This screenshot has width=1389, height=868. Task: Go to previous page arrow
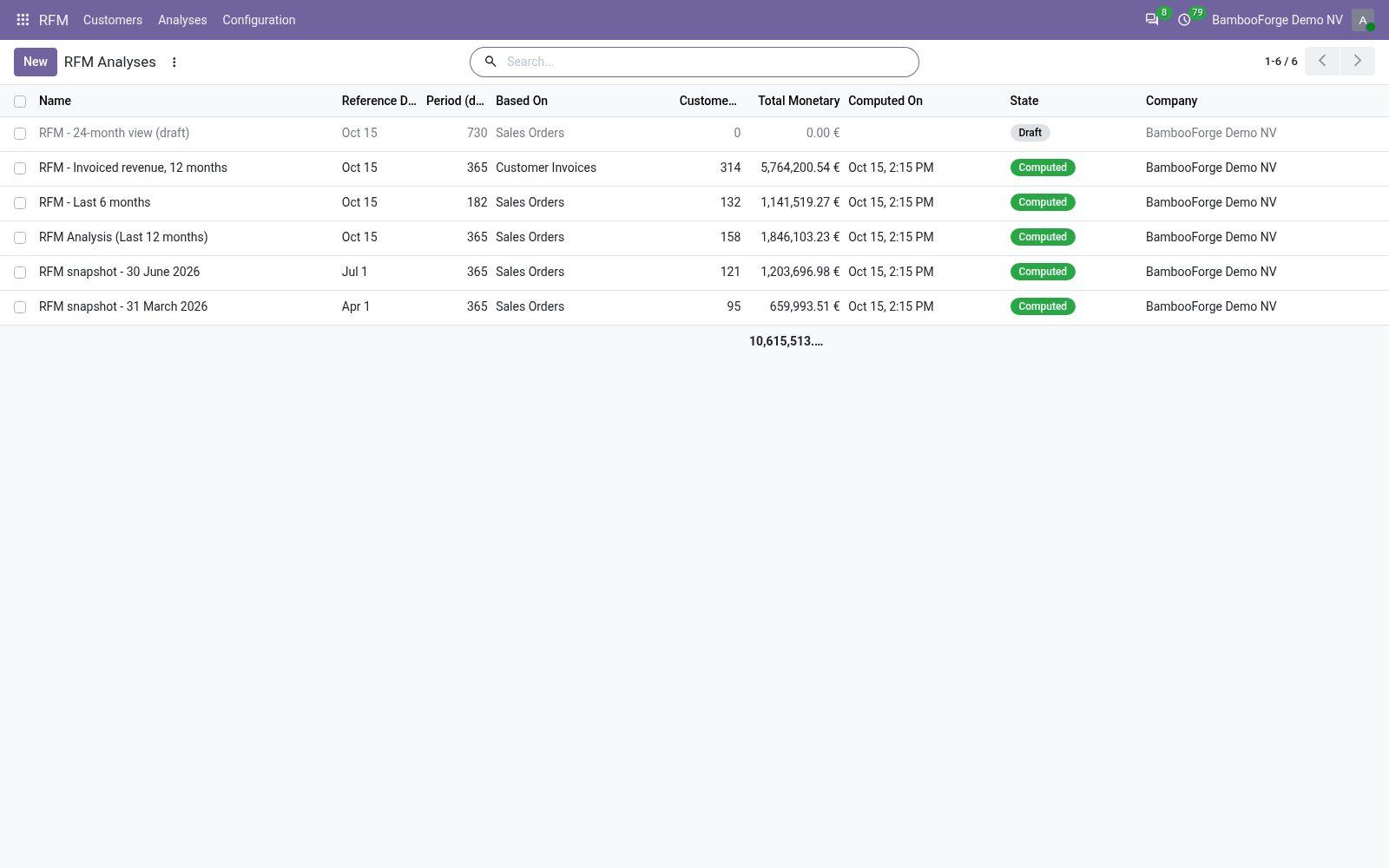click(x=1322, y=61)
